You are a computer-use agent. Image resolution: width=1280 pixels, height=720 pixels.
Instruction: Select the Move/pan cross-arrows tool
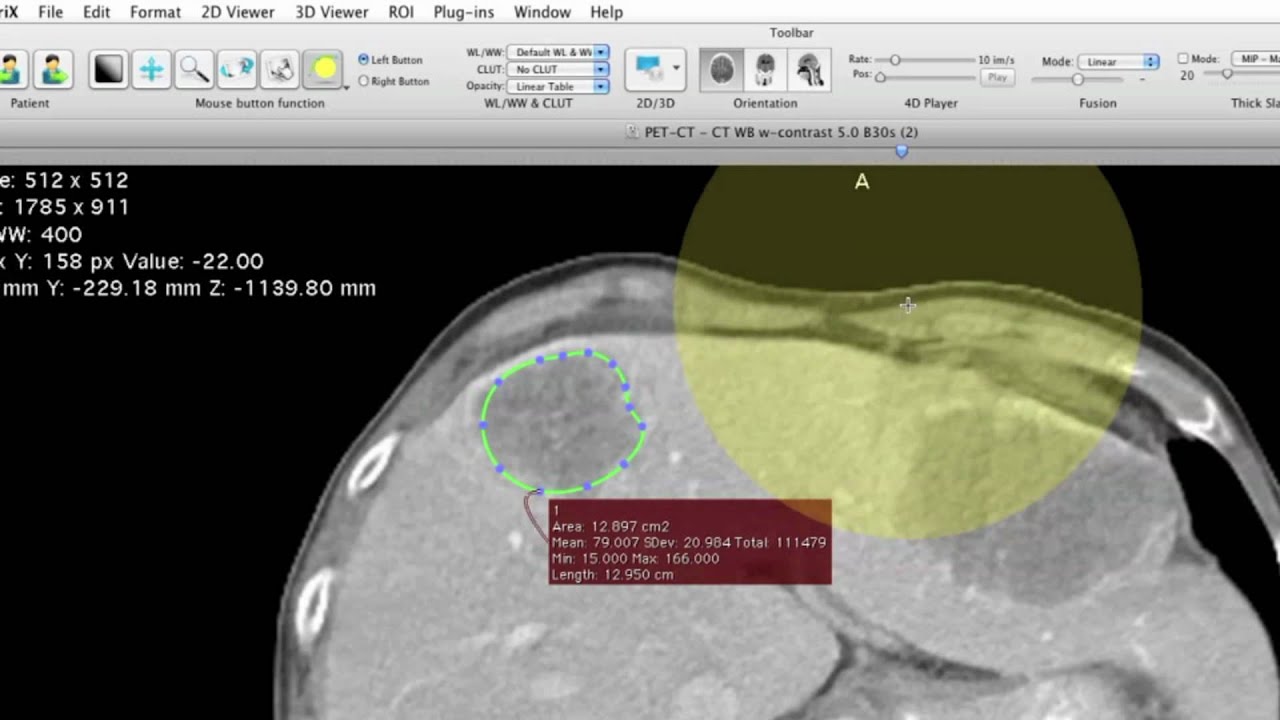151,69
